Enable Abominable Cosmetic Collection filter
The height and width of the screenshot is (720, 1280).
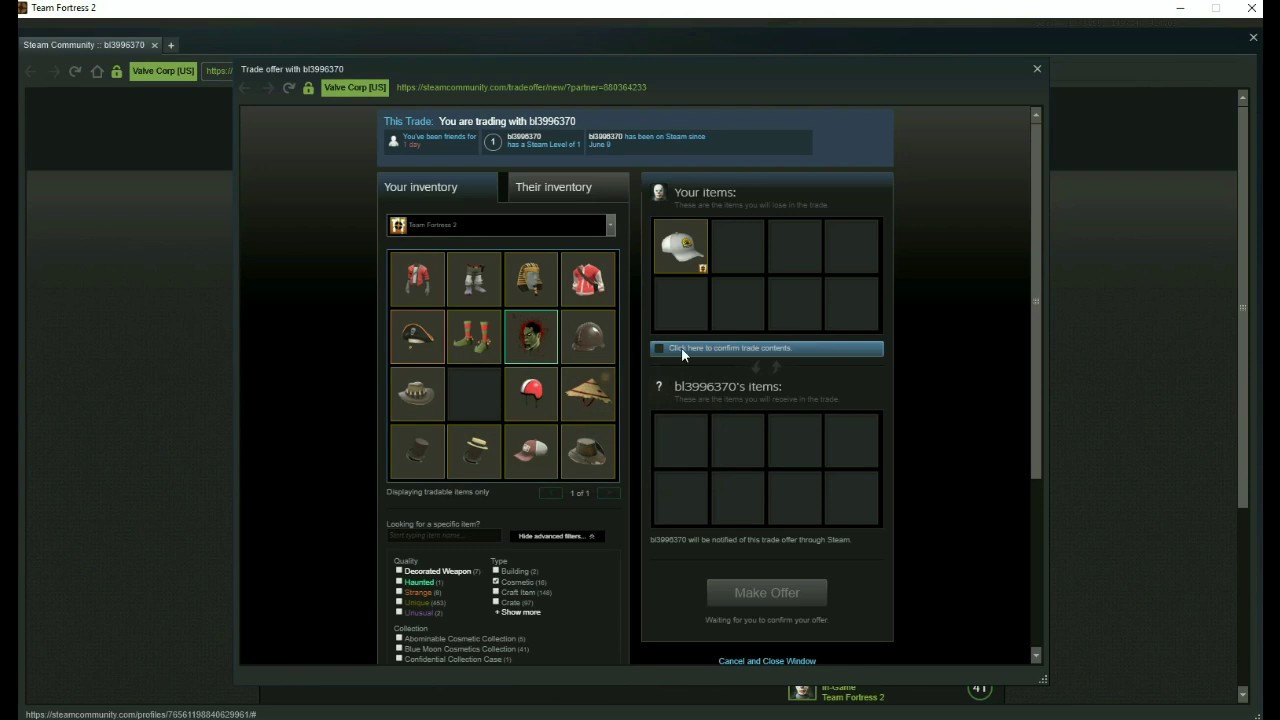click(x=399, y=638)
